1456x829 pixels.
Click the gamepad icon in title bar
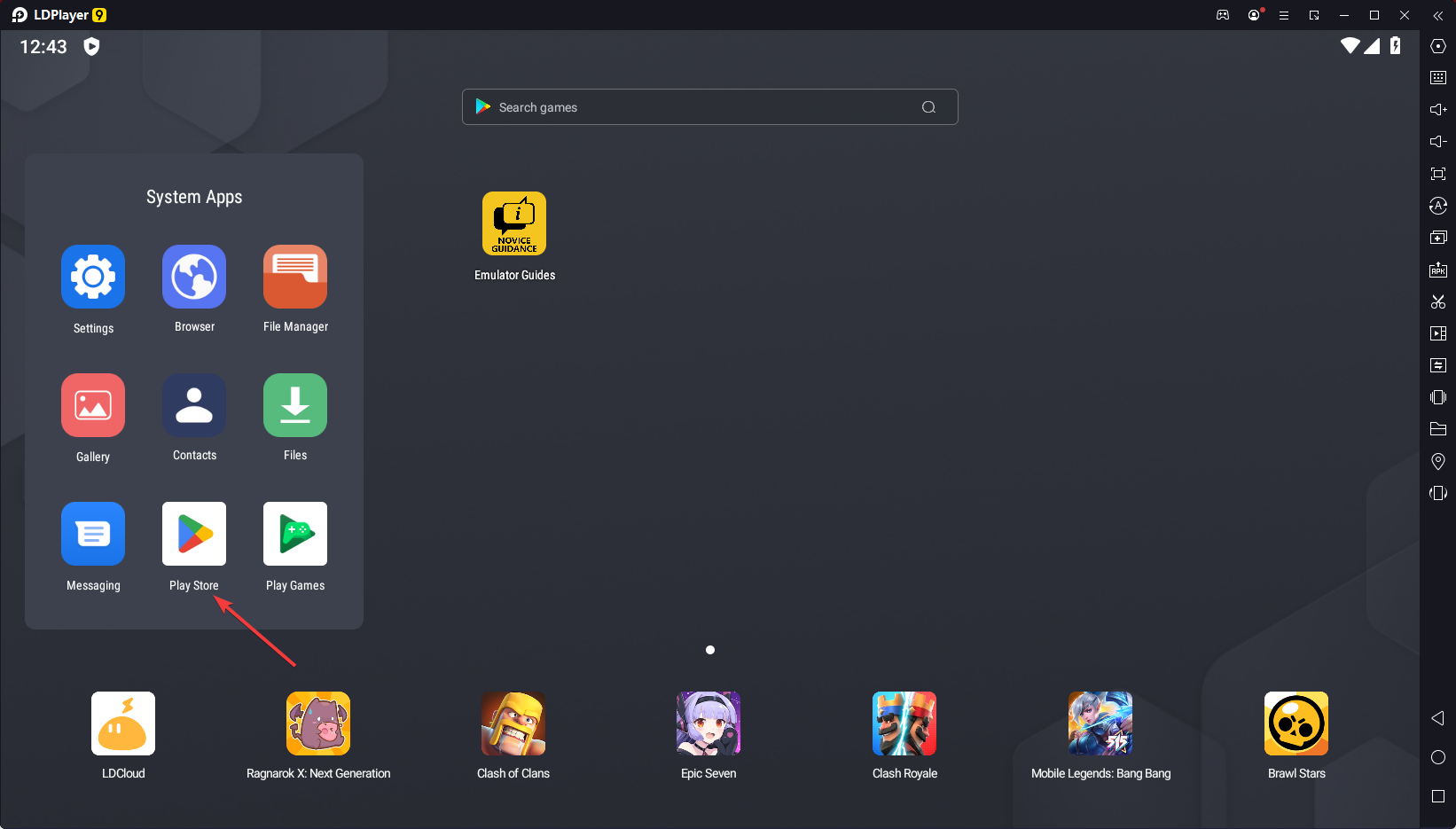(1223, 15)
